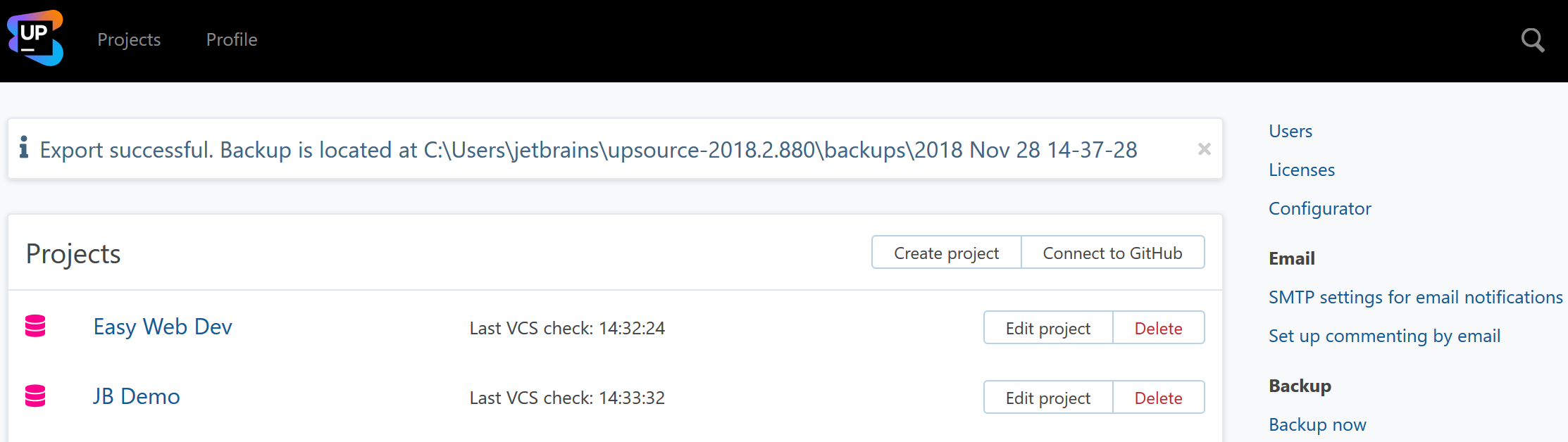
Task: Delete the Easy Web Dev project
Action: (1158, 328)
